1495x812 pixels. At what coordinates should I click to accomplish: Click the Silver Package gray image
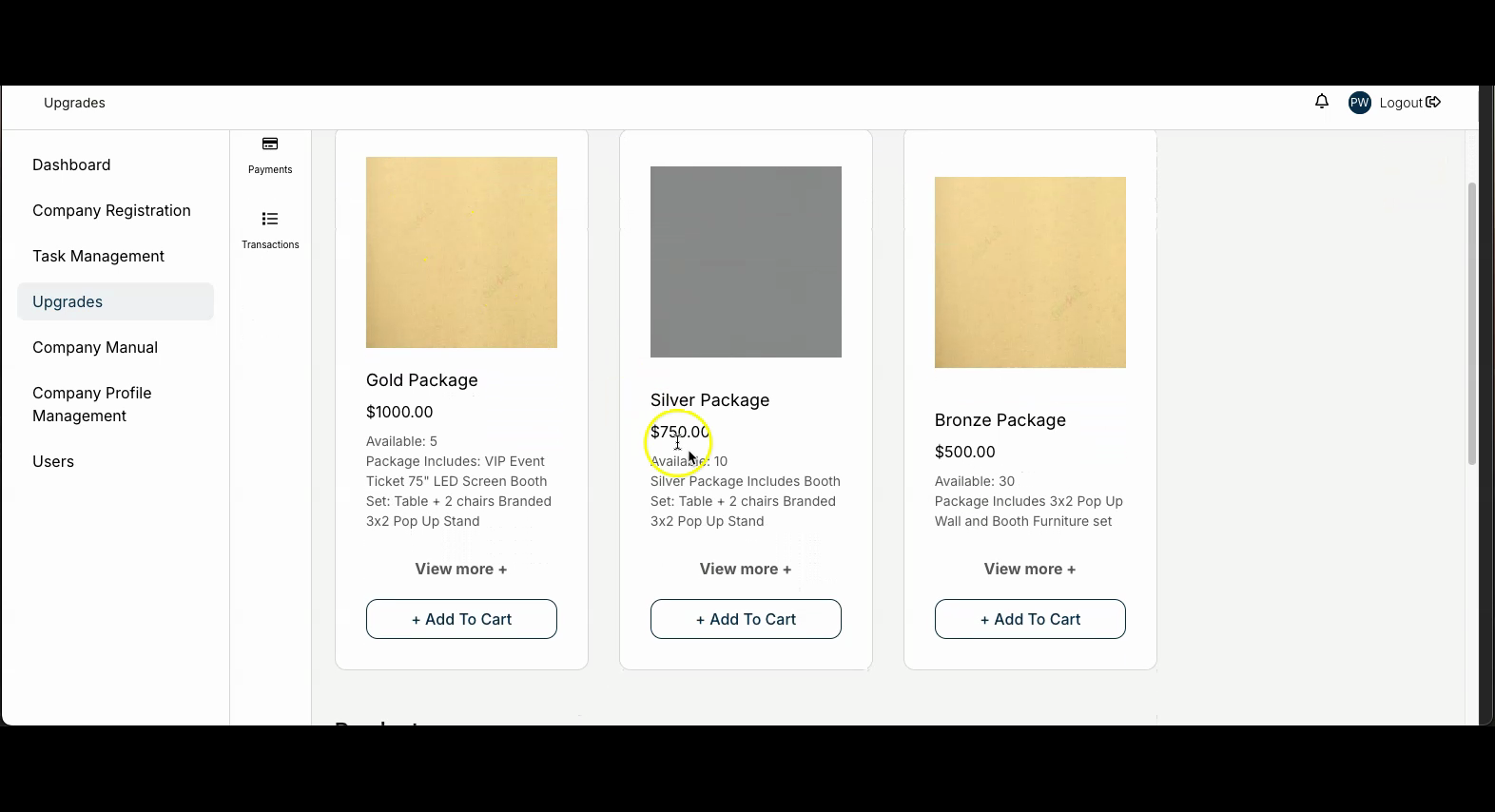(746, 261)
